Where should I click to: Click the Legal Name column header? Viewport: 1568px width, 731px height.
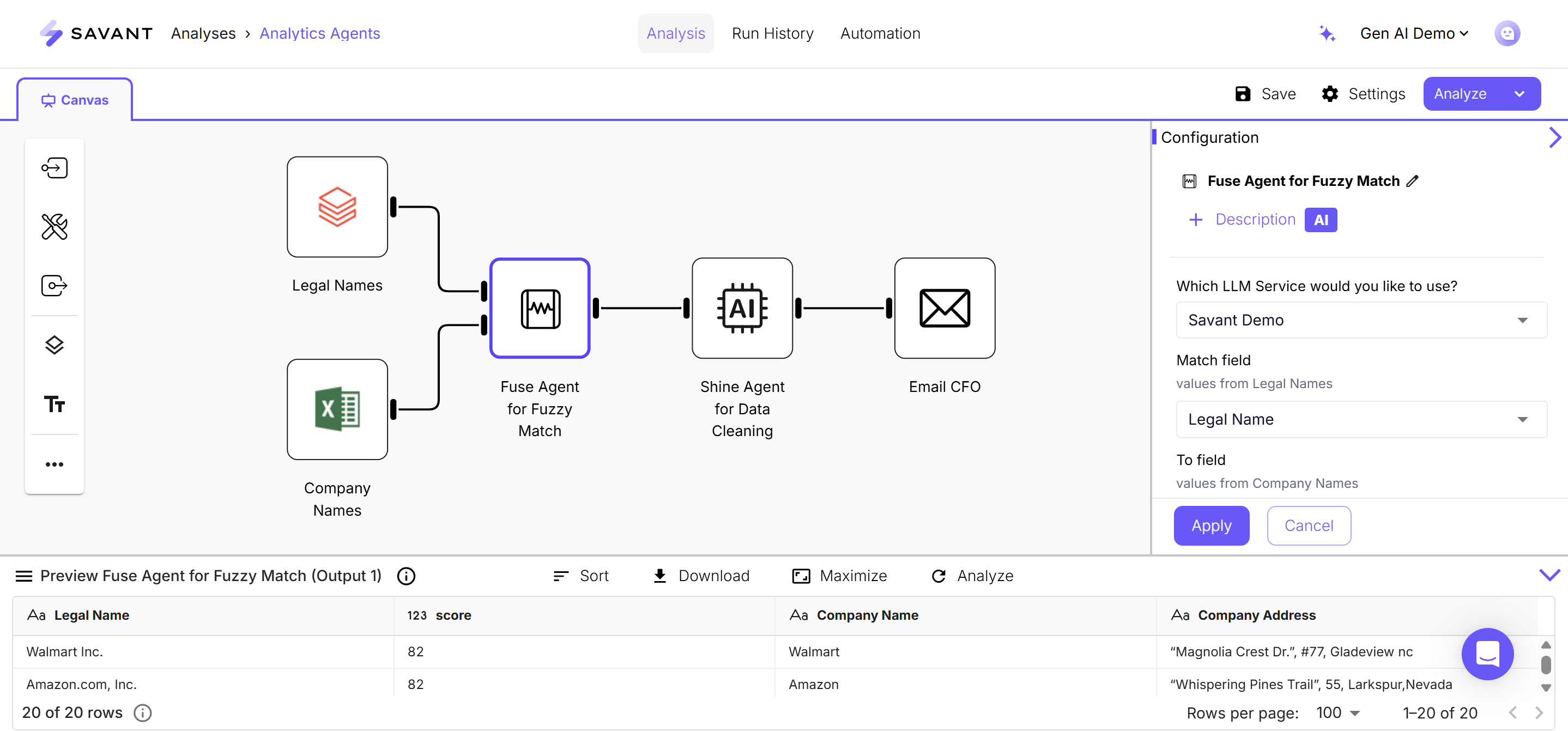pyautogui.click(x=203, y=615)
